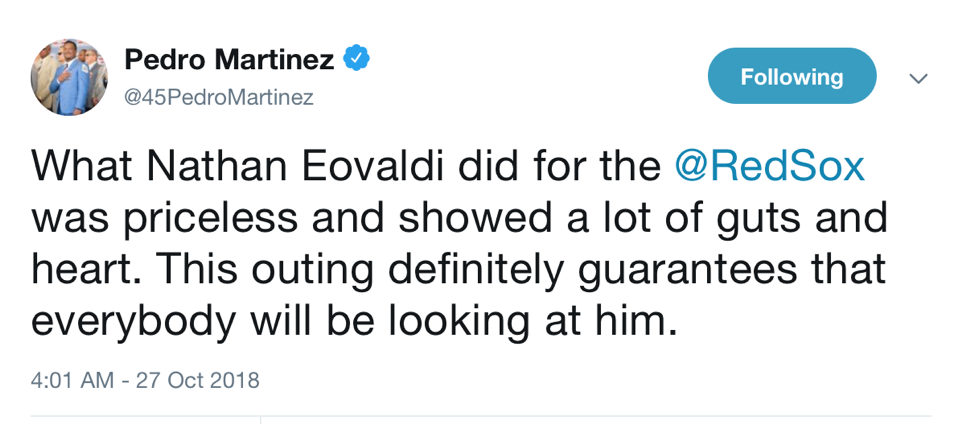This screenshot has width=974, height=424.
Task: Open the @RedSox mention link
Action: tap(769, 166)
